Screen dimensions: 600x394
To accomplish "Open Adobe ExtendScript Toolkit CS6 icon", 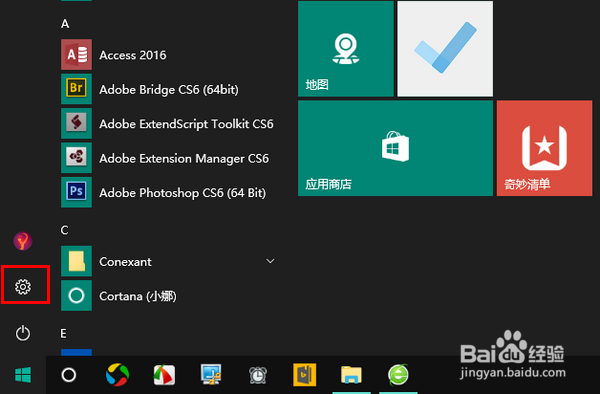I will 77,123.
